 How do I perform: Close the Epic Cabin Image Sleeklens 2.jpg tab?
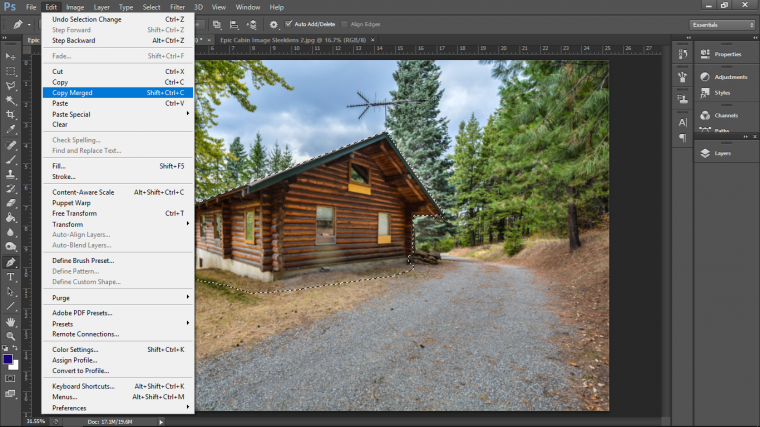tap(373, 40)
